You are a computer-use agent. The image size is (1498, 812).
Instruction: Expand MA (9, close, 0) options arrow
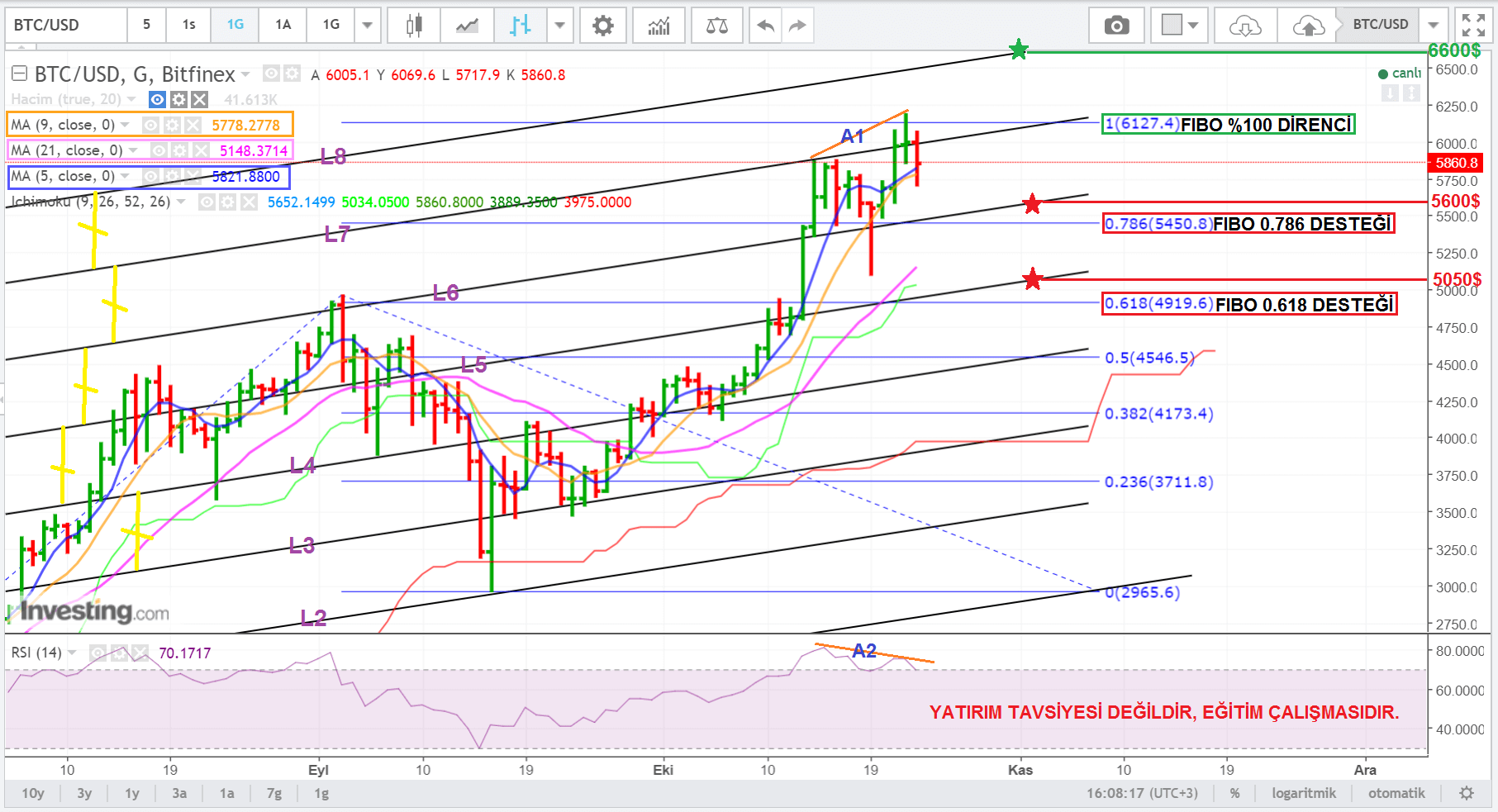coord(126,125)
